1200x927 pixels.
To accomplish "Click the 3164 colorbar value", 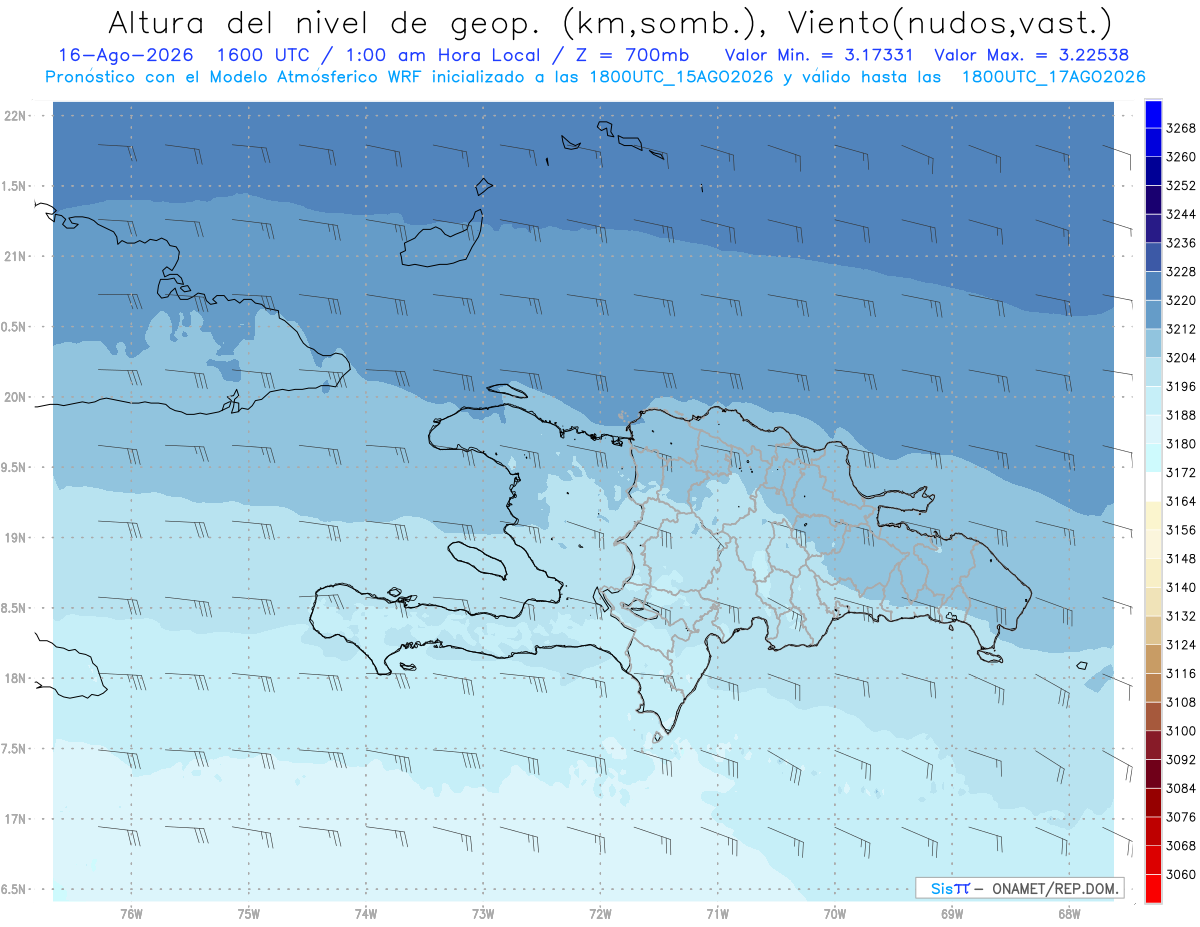I will 1180,501.
